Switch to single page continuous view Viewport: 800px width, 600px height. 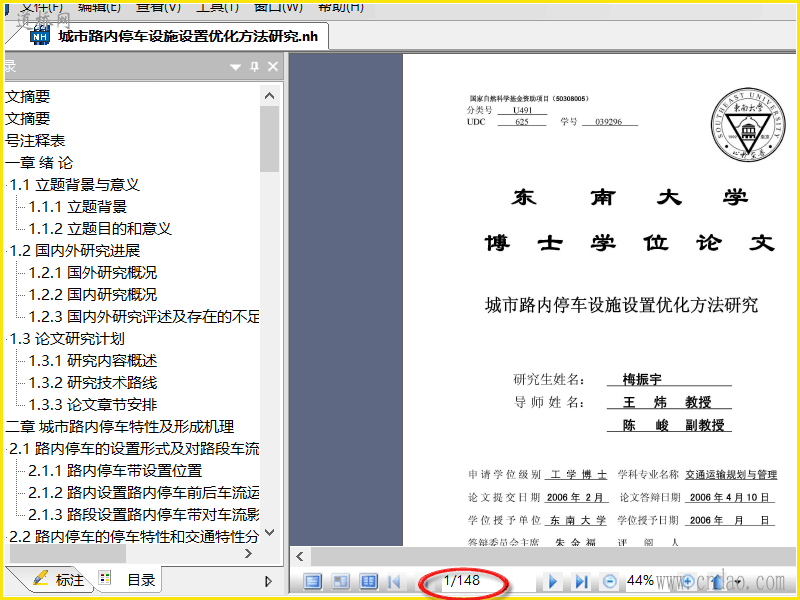point(313,581)
